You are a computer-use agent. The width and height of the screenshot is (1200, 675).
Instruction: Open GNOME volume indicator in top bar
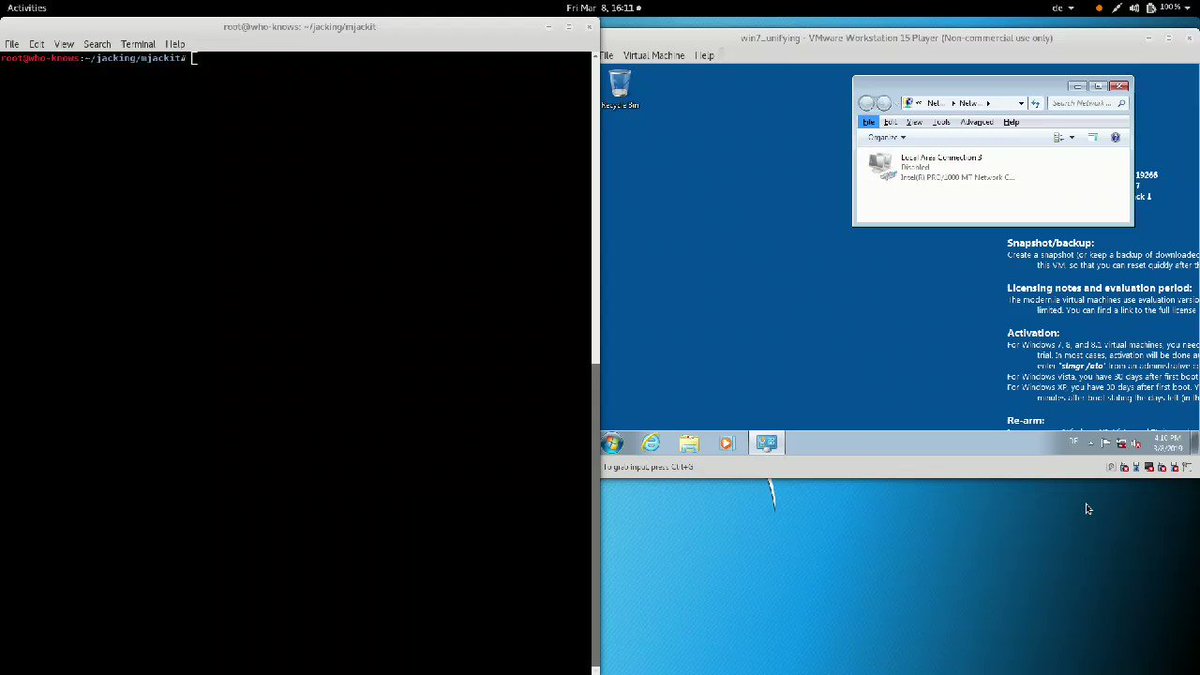click(x=1134, y=8)
